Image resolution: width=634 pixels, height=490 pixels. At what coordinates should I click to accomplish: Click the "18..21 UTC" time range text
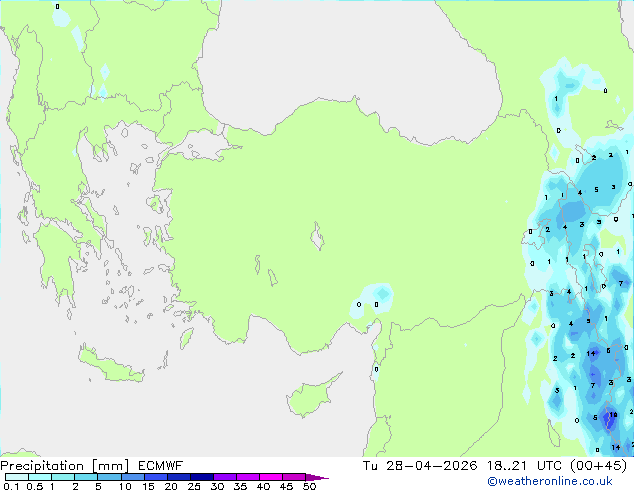click(x=524, y=466)
